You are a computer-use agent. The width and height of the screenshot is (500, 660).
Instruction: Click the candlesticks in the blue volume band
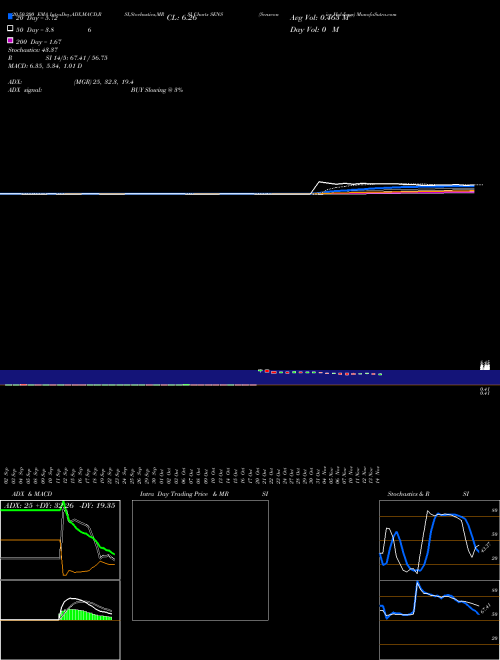320,373
